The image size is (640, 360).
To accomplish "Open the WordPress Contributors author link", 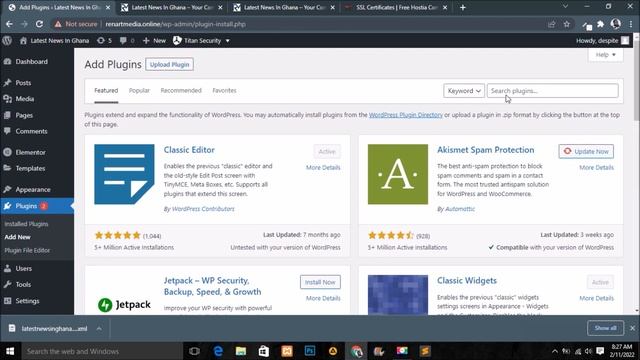I will pyautogui.click(x=203, y=209).
